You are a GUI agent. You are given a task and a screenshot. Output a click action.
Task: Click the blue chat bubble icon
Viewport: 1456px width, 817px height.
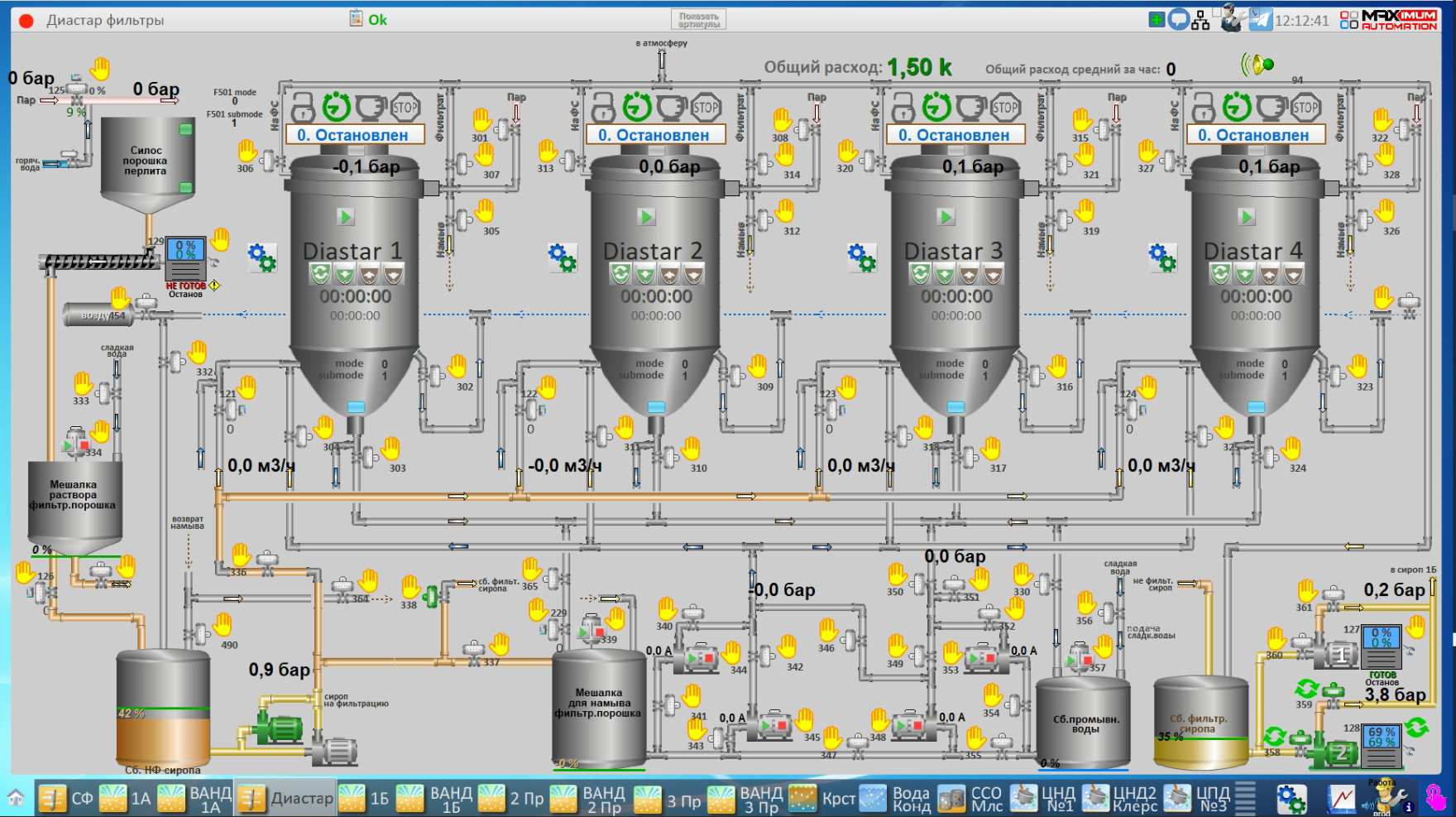(1179, 20)
